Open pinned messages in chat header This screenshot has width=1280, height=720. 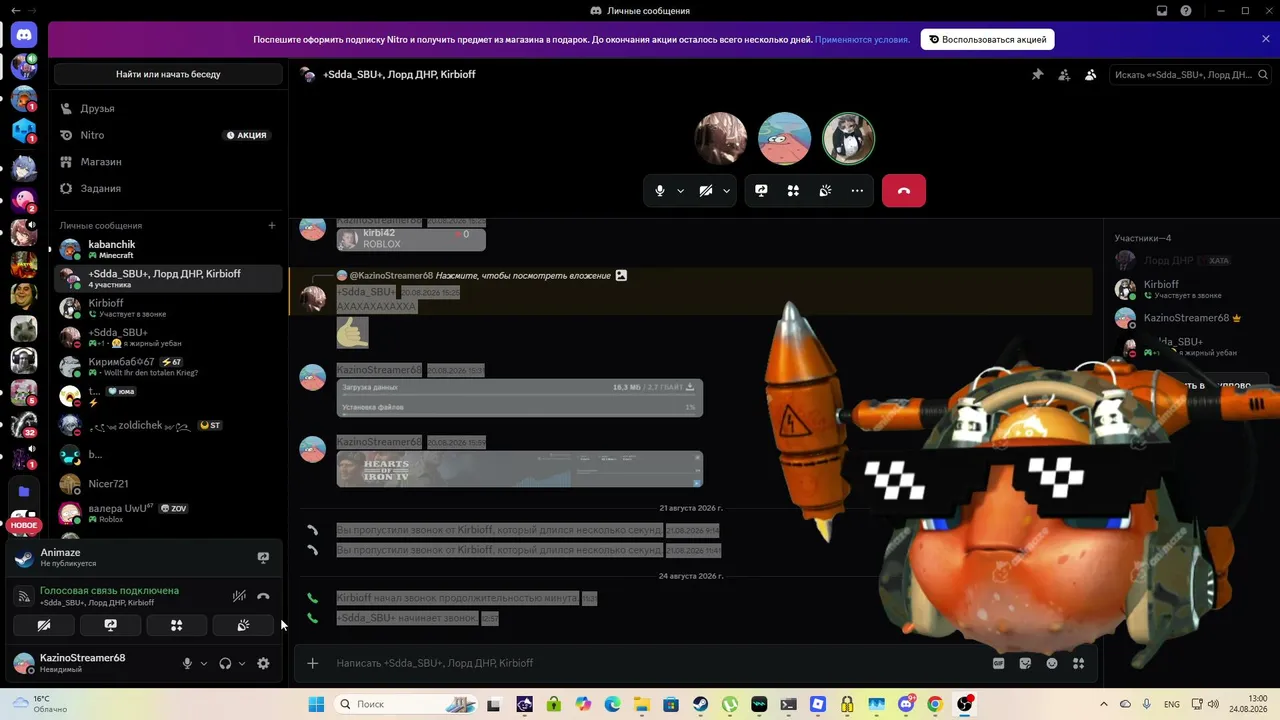[x=1037, y=75]
